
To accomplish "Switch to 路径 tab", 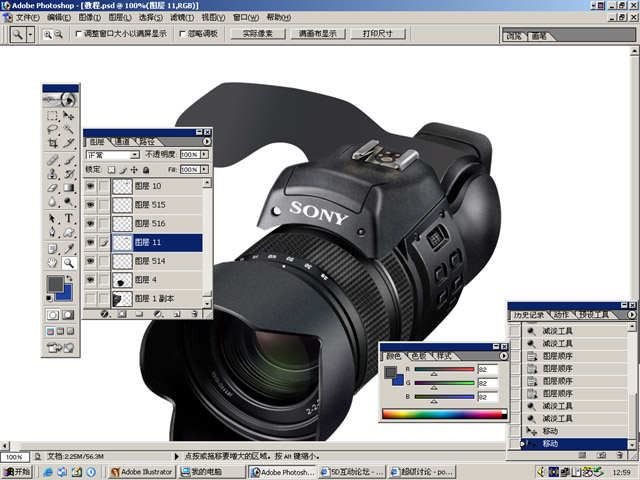I will [147, 142].
